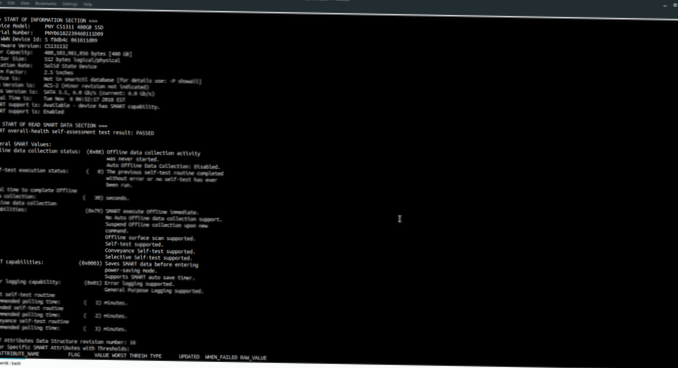678x368 pixels.
Task: Click 'Error logging supported' line
Action: point(139,284)
